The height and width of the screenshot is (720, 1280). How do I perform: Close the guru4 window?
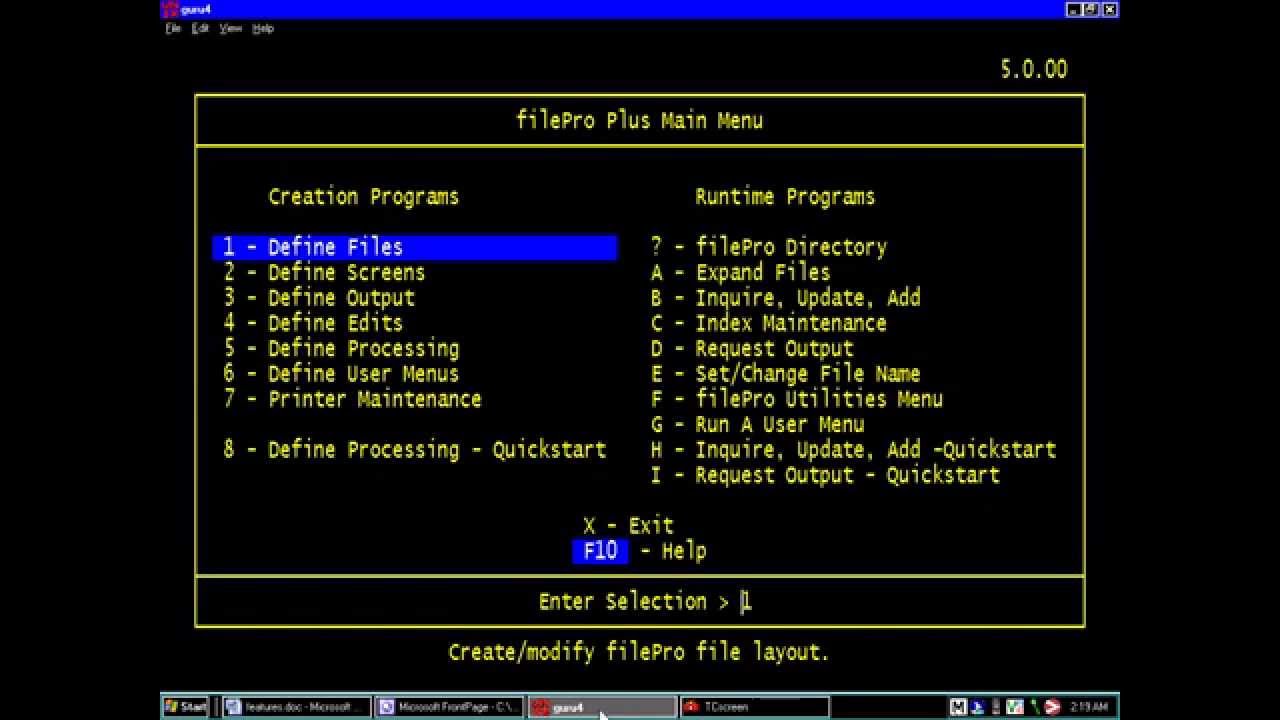click(x=1109, y=9)
